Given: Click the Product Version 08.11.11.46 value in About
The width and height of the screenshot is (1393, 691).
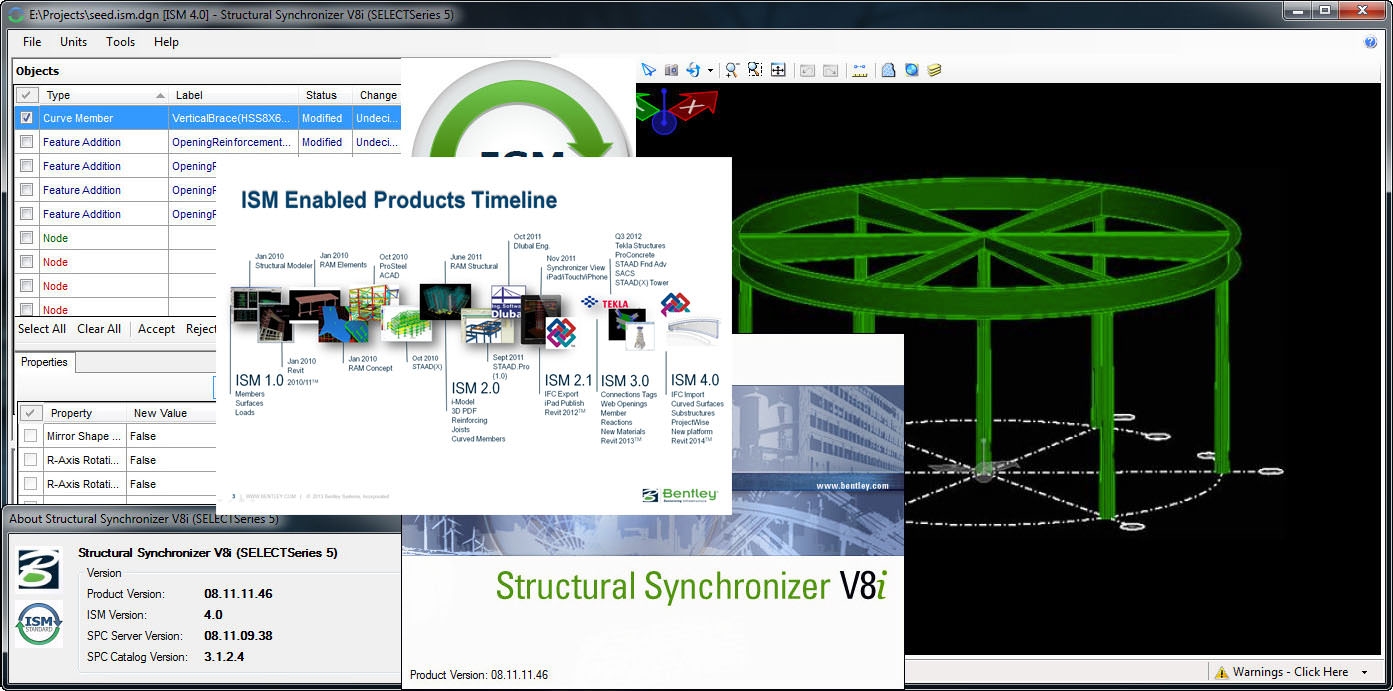Looking at the screenshot, I should (238, 594).
